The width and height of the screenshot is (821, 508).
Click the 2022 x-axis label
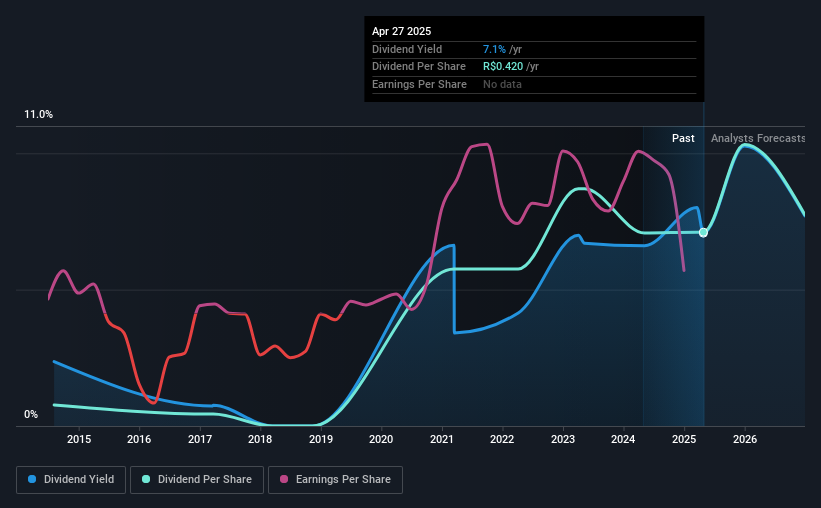(x=502, y=439)
